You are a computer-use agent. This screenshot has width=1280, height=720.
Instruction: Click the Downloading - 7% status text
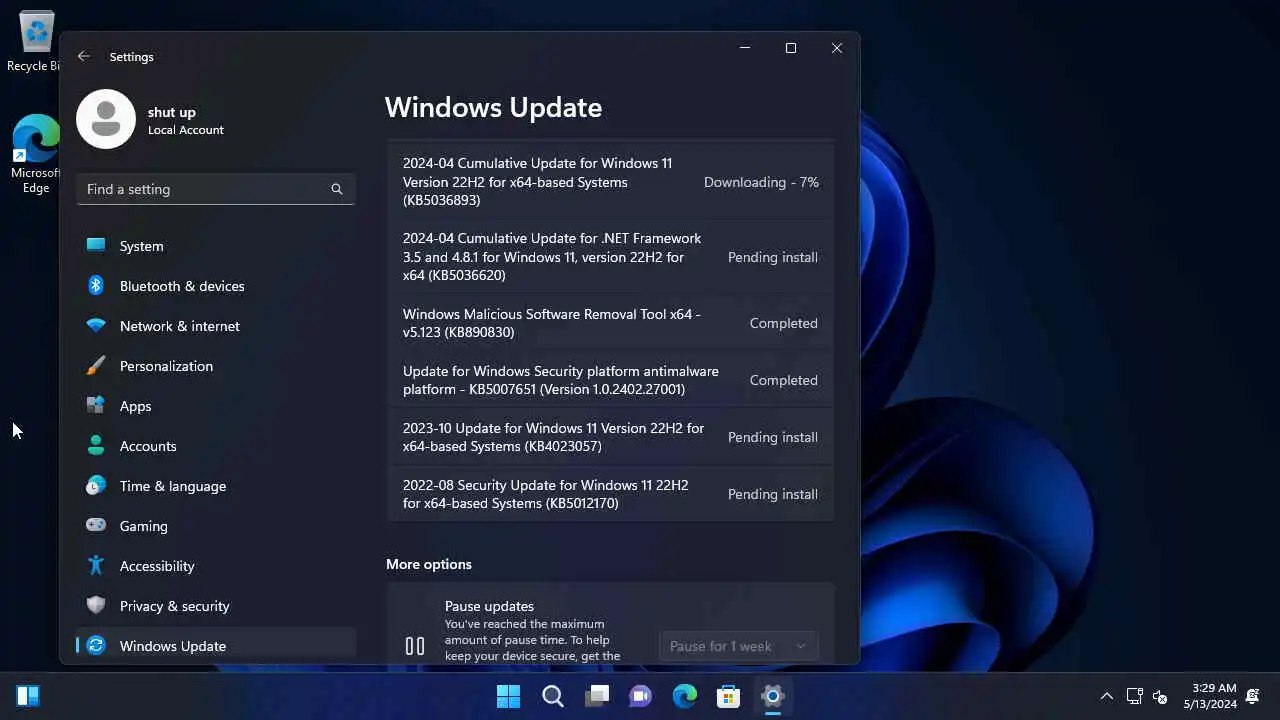coord(761,182)
